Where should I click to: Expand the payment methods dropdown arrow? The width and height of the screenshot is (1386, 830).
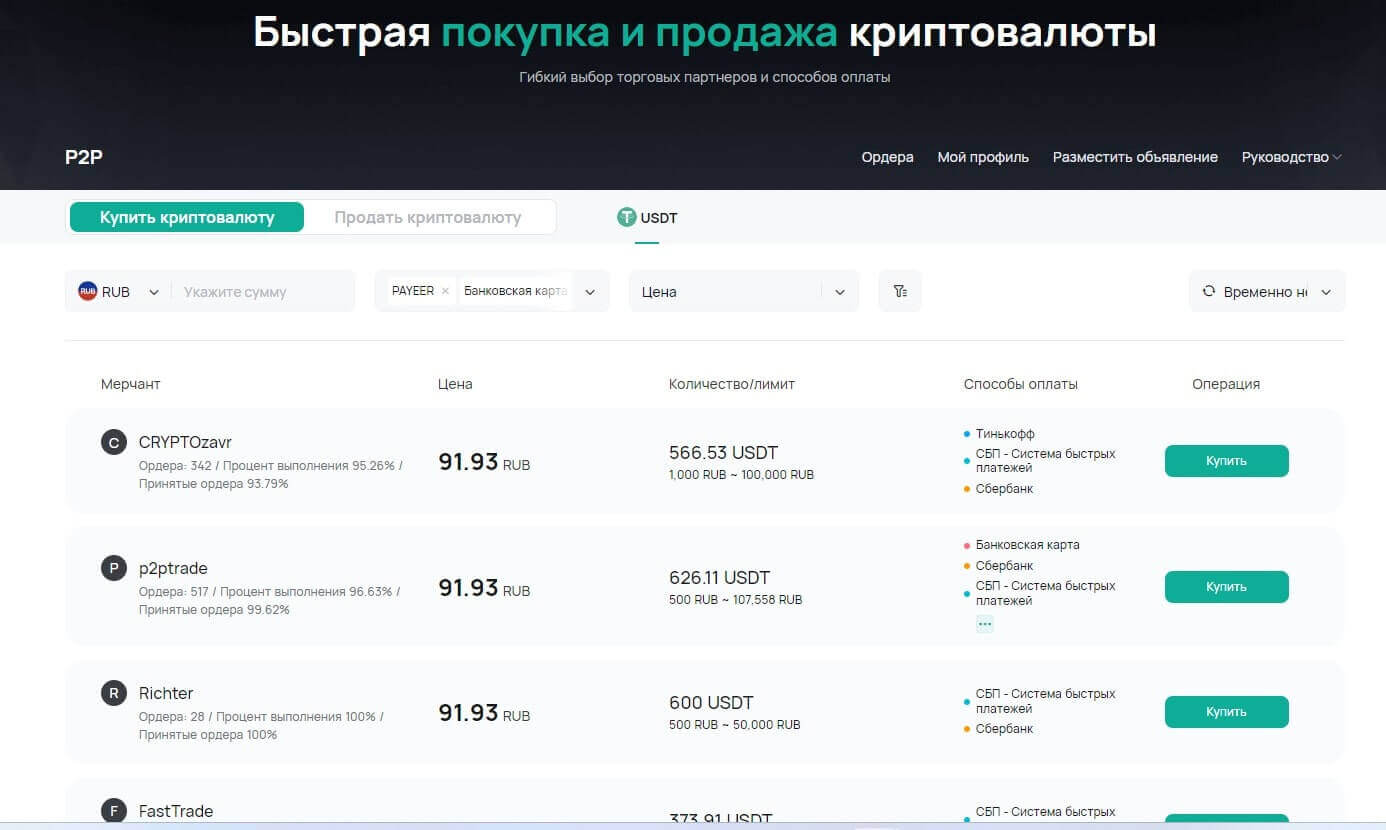point(590,292)
